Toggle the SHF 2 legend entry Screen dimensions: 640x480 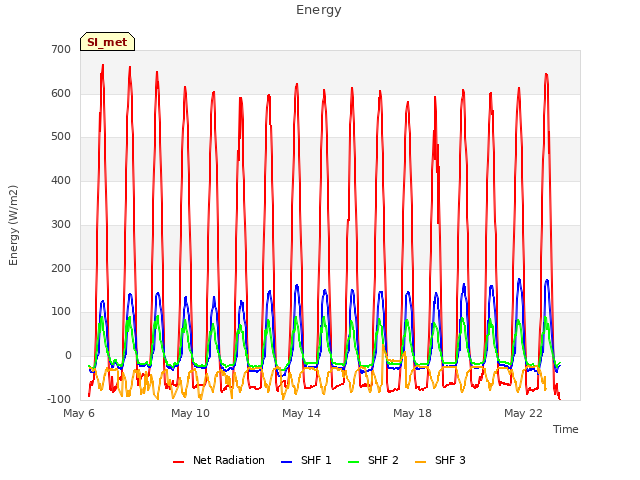[373, 460]
